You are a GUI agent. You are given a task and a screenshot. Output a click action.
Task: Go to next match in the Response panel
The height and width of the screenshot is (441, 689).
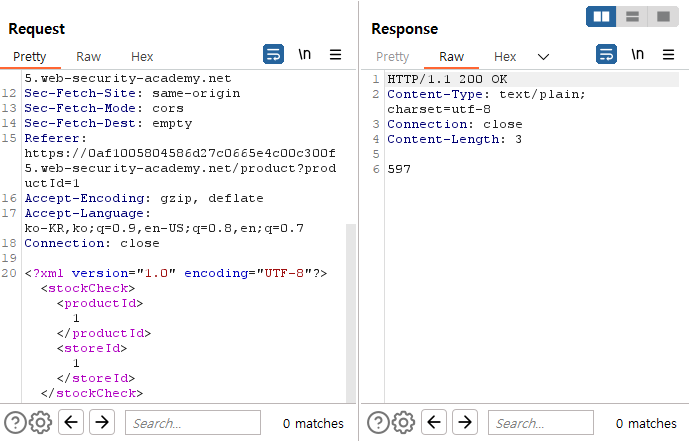click(465, 423)
